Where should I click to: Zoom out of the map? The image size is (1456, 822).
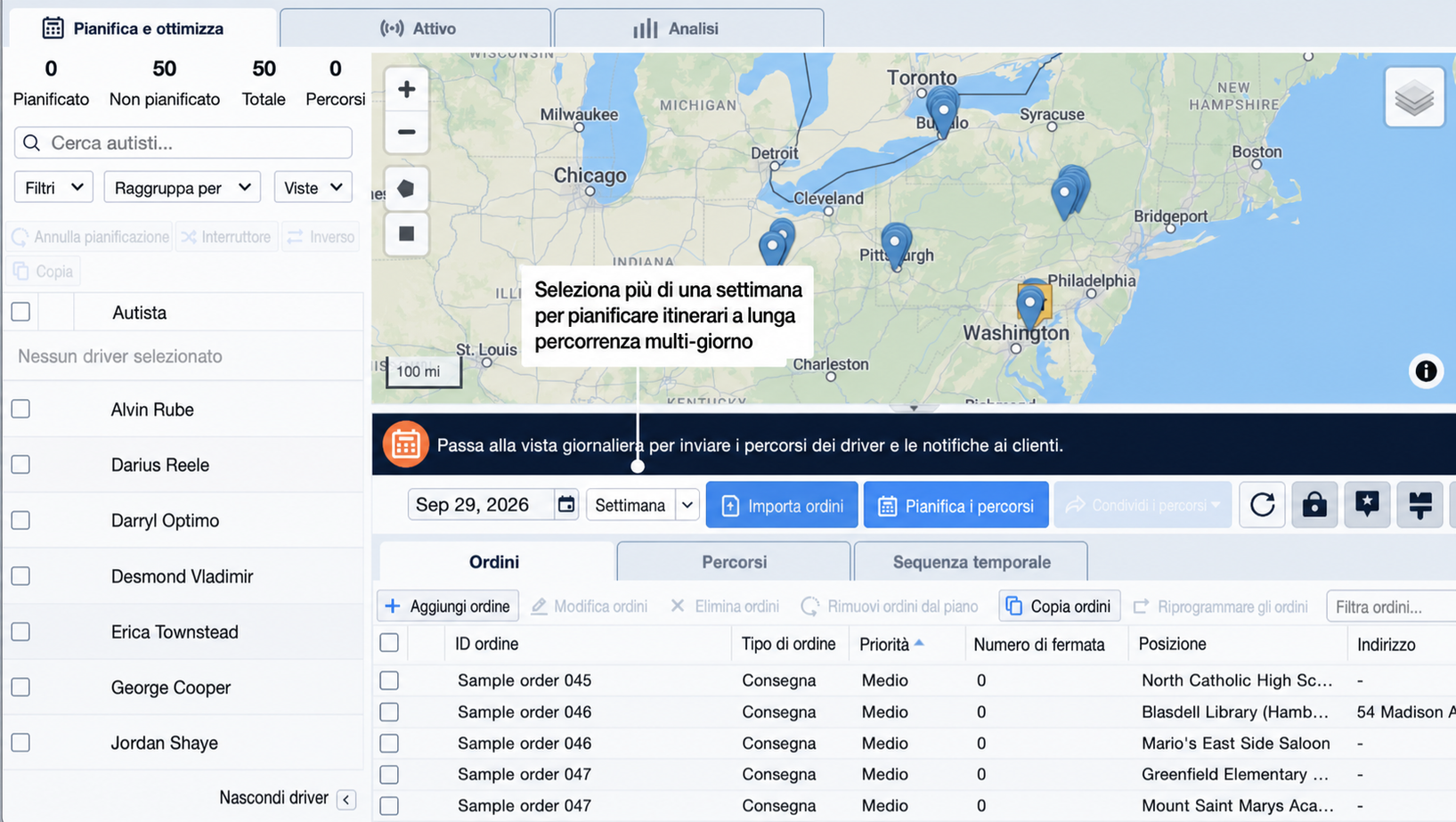pos(406,132)
